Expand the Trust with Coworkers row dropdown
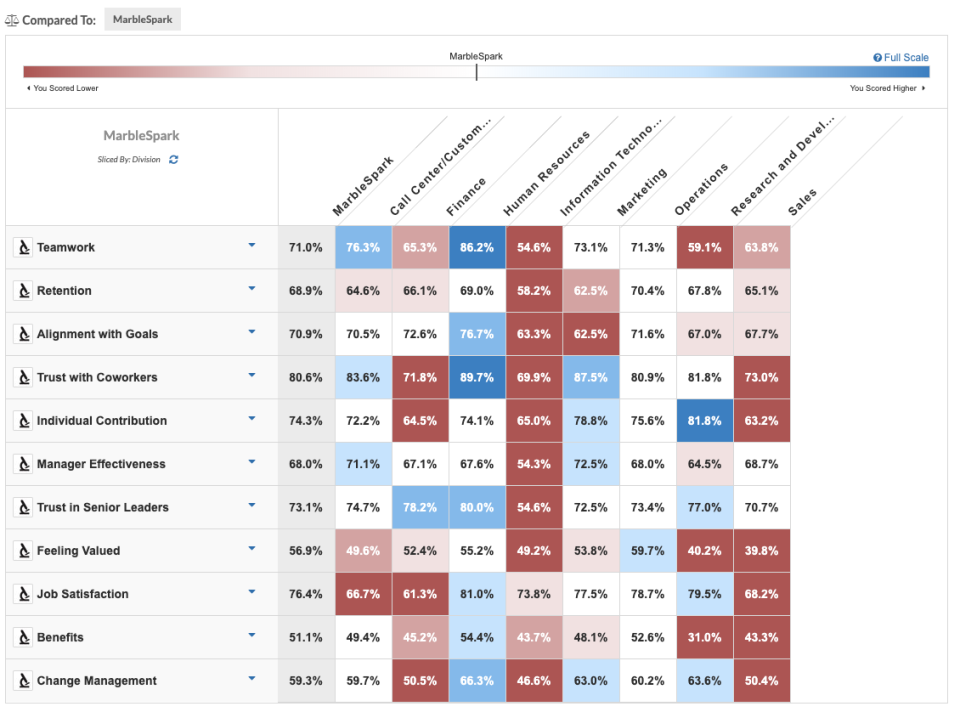Screen dimensions: 960x712 pos(252,376)
